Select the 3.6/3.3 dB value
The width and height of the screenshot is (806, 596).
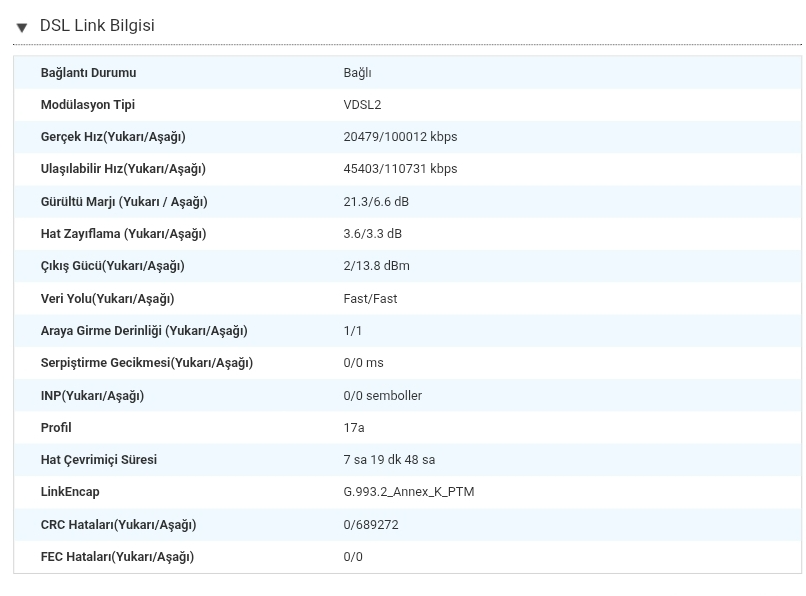coord(373,234)
